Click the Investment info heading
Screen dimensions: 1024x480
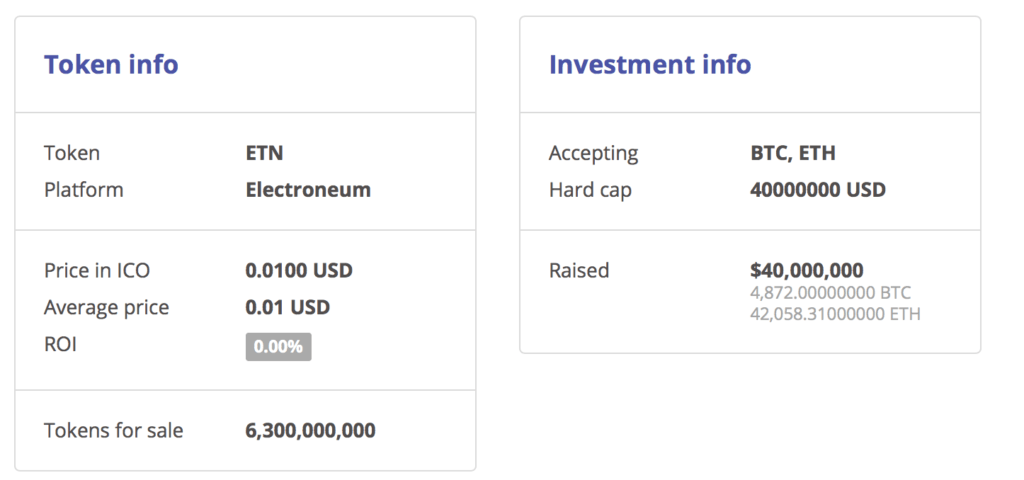(650, 64)
